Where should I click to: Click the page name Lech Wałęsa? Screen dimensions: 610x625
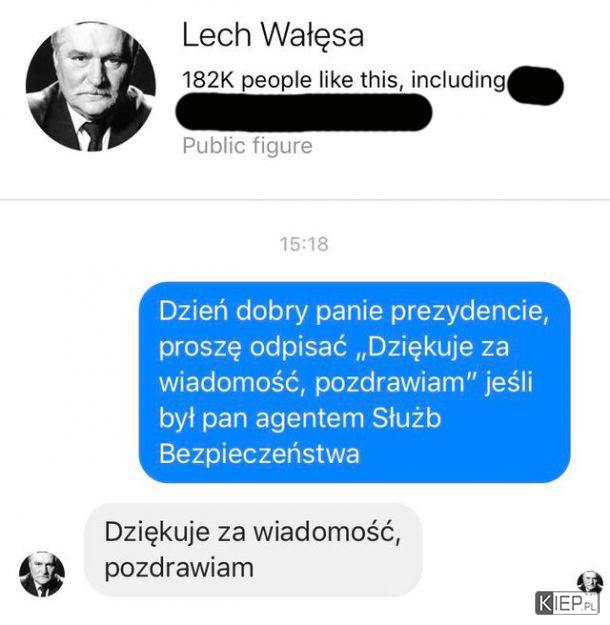click(273, 36)
